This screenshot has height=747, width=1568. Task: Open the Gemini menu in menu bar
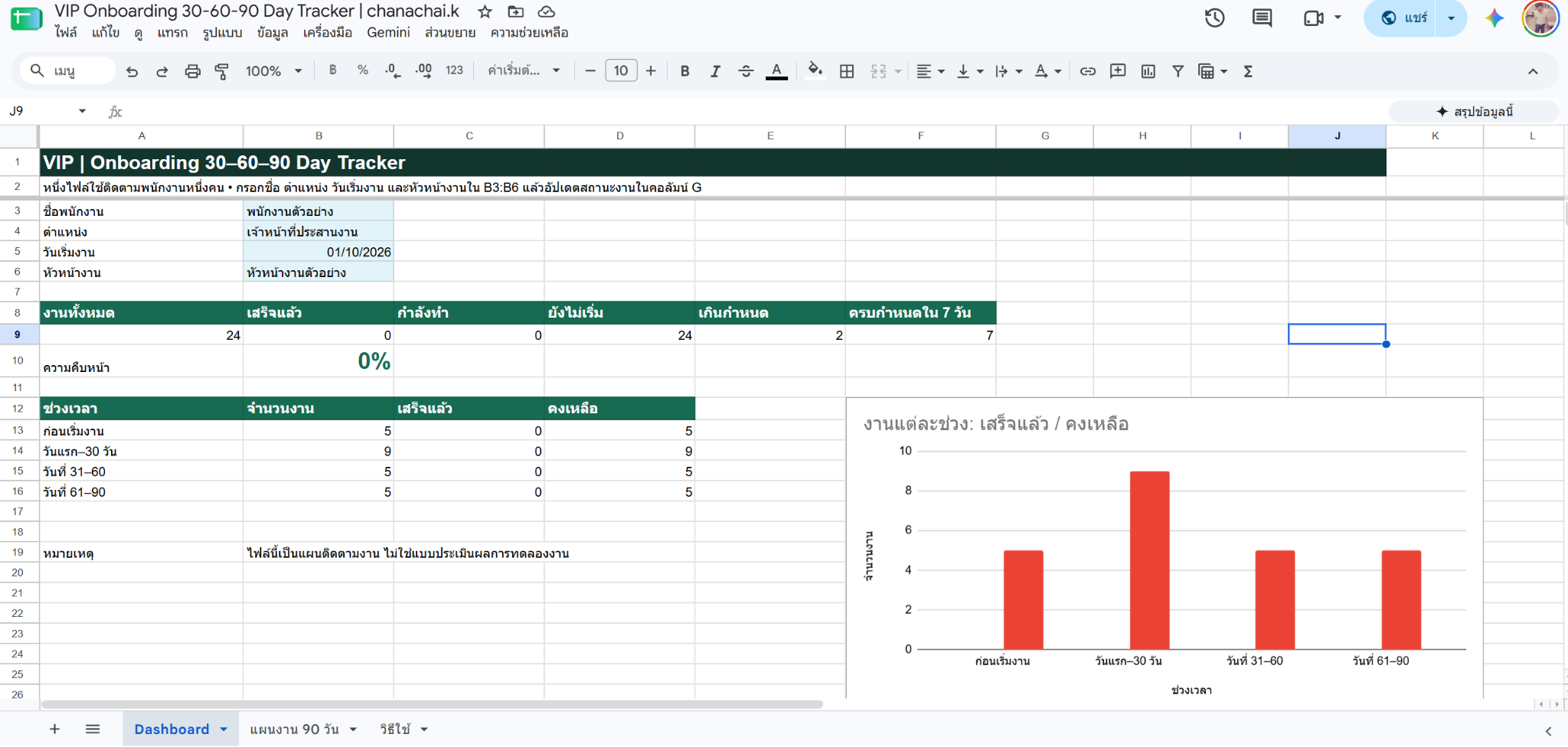point(388,32)
